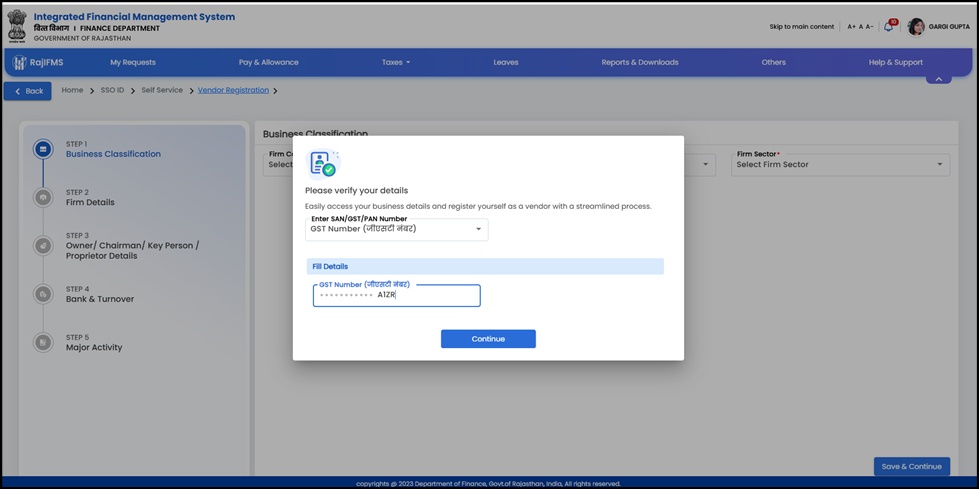979x489 pixels.
Task: Click the A+ increase font size control
Action: coord(852,27)
